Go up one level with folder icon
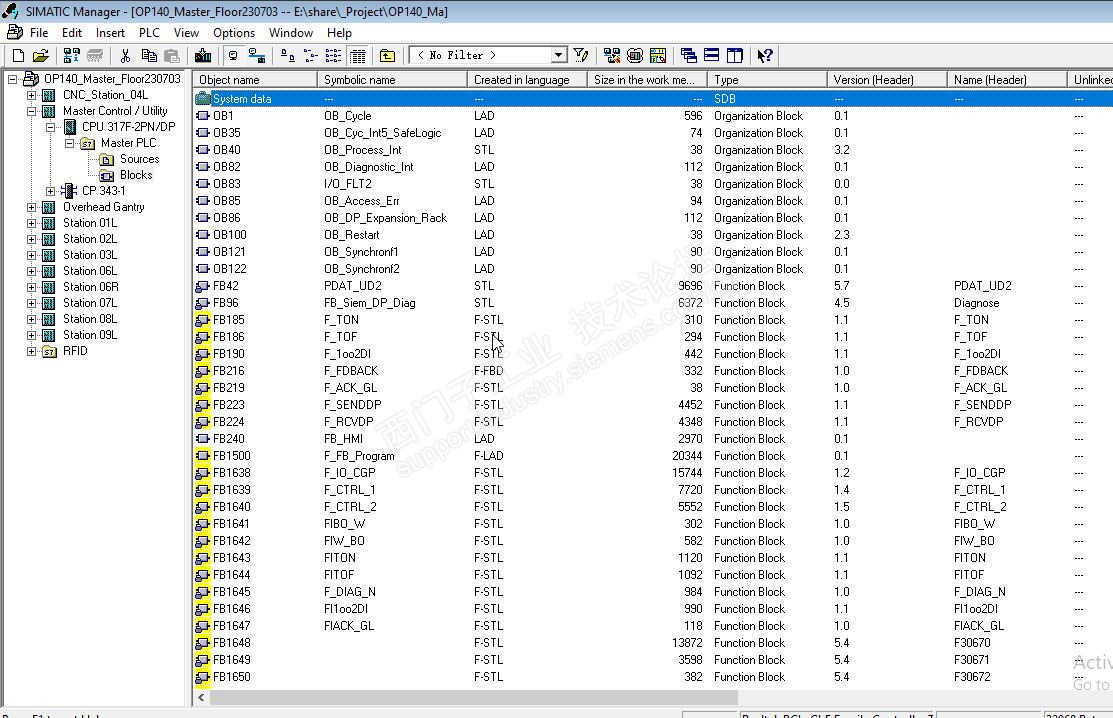The width and height of the screenshot is (1113, 718). 387,55
